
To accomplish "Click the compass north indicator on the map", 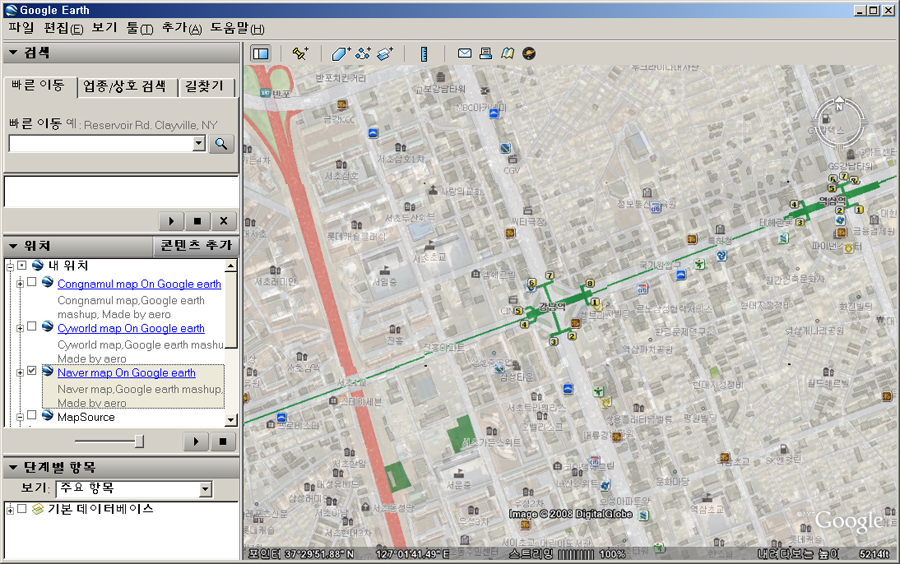I will [x=839, y=106].
